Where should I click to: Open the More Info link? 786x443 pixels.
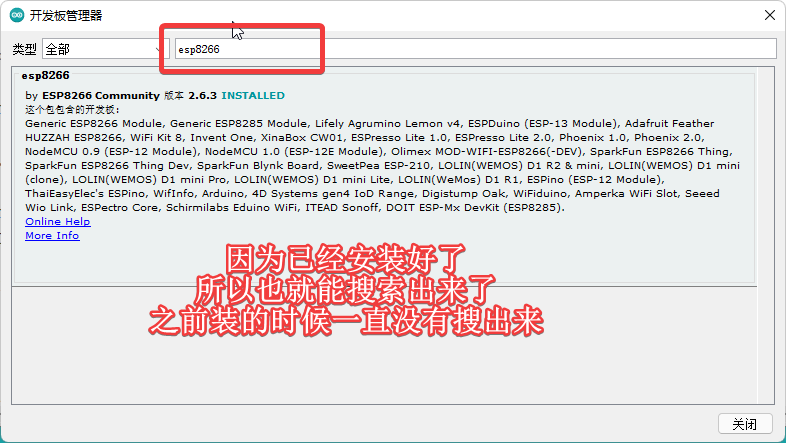[x=52, y=236]
